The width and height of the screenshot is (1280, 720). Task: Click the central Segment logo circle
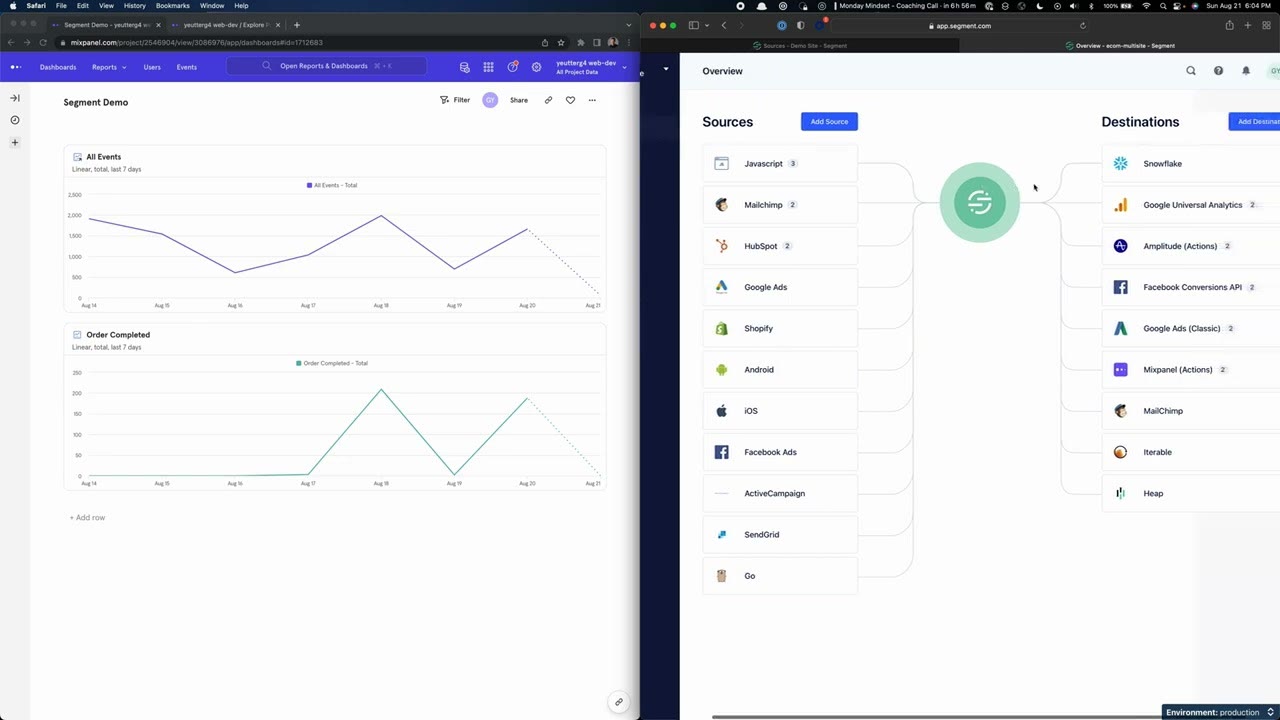979,203
